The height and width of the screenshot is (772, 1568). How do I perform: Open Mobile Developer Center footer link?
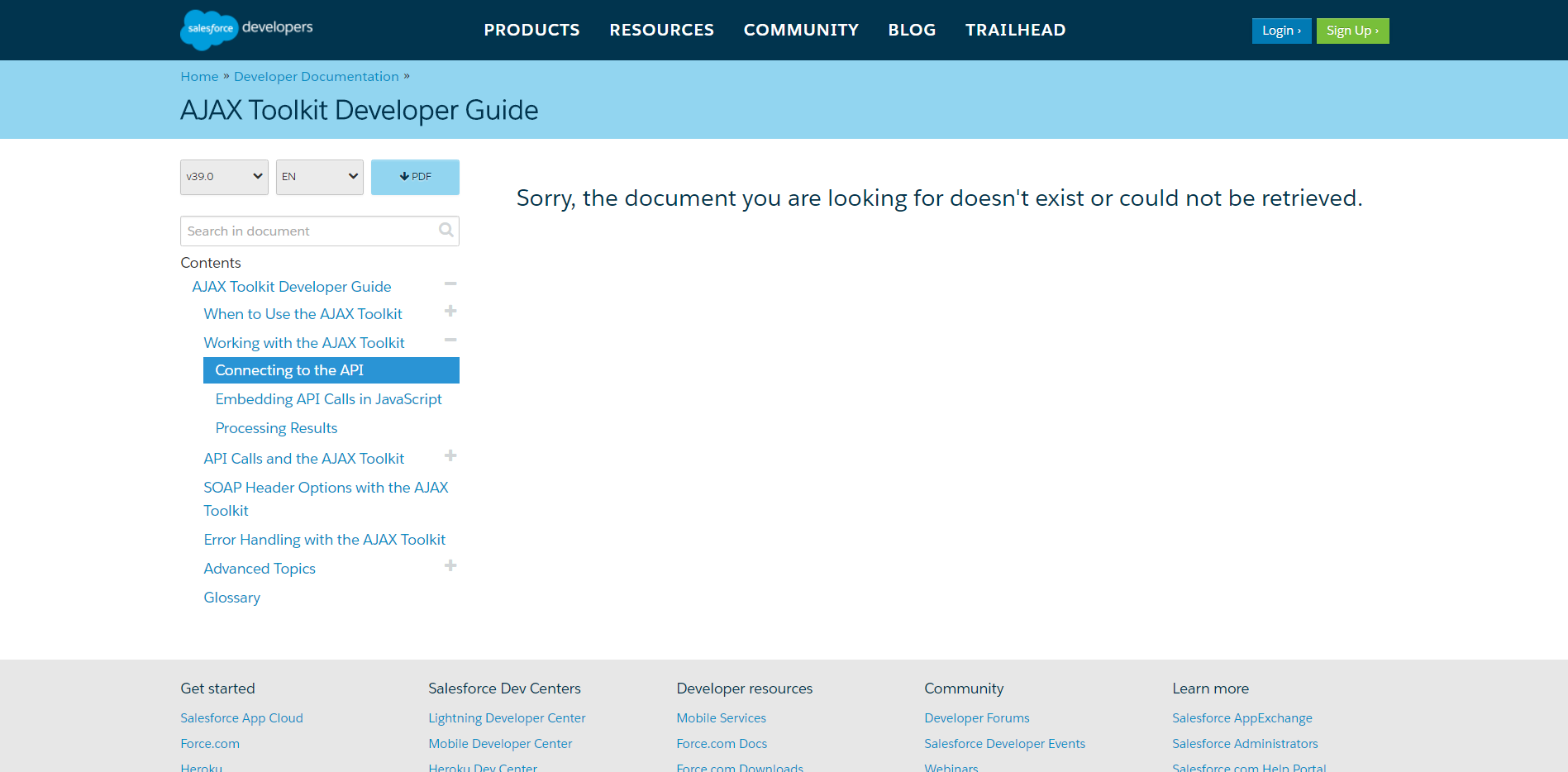500,744
